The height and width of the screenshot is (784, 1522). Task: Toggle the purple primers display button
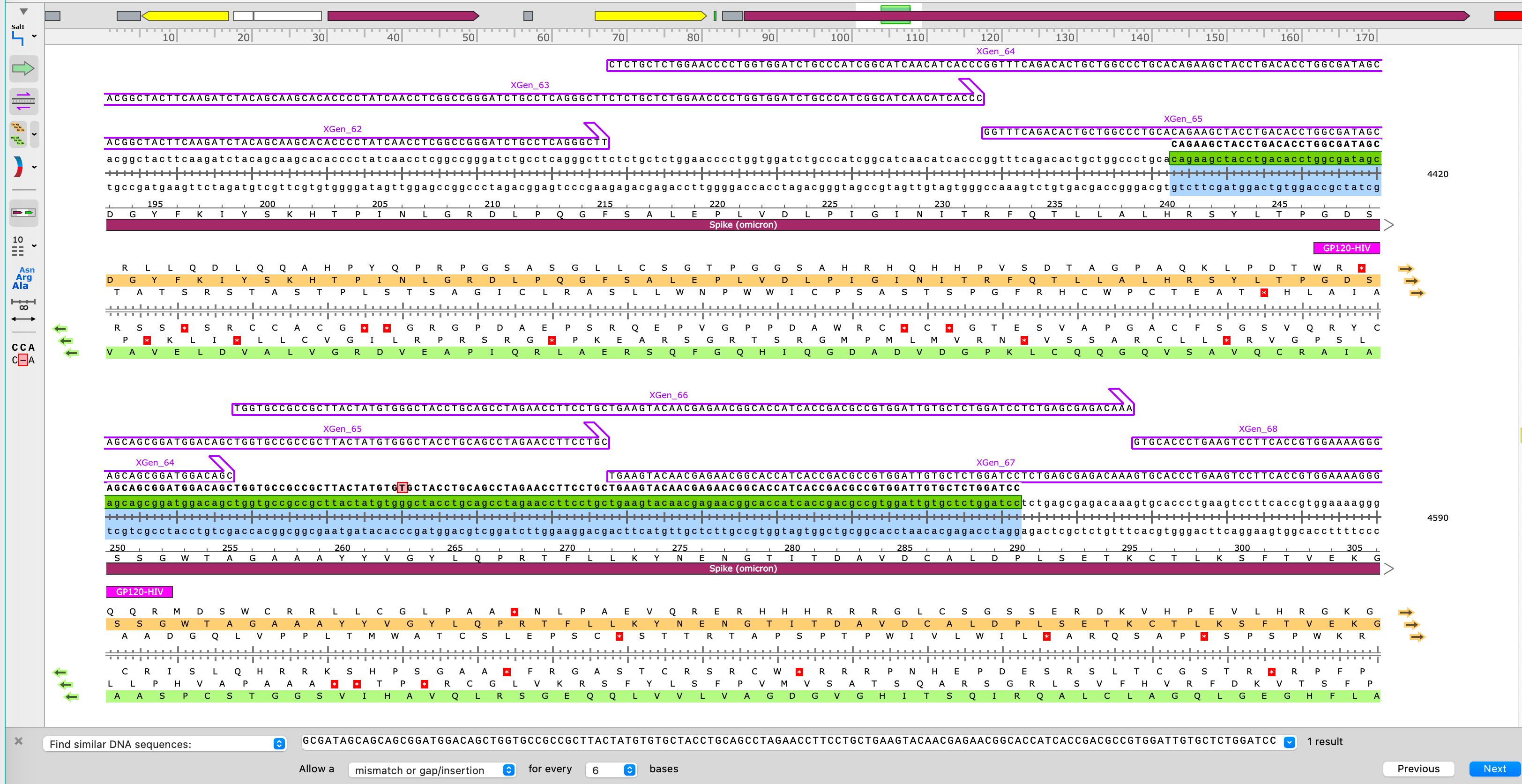(x=23, y=101)
